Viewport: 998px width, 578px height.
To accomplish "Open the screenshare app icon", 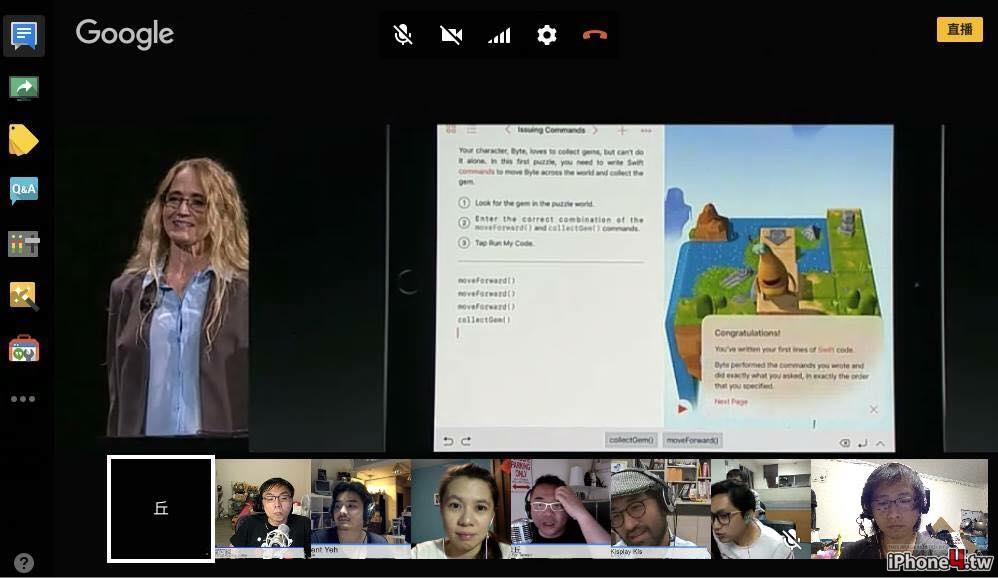I will (x=24, y=88).
